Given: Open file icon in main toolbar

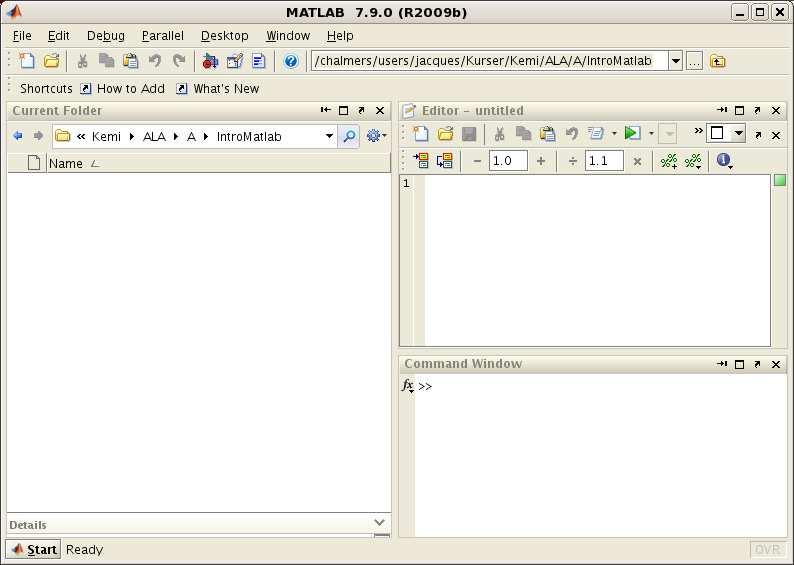Looking at the screenshot, I should (x=51, y=61).
